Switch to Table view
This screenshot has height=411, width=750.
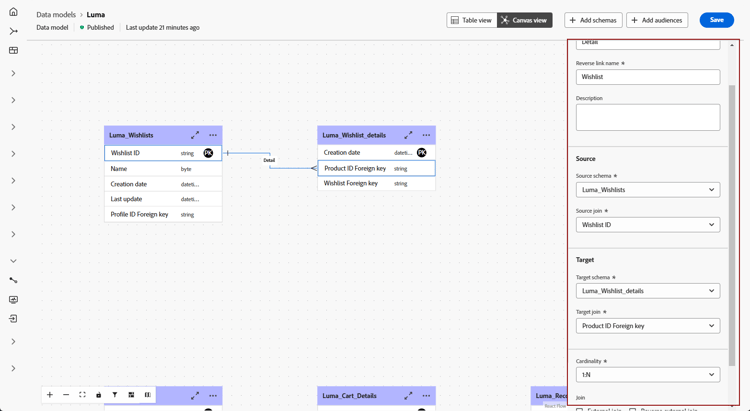472,20
